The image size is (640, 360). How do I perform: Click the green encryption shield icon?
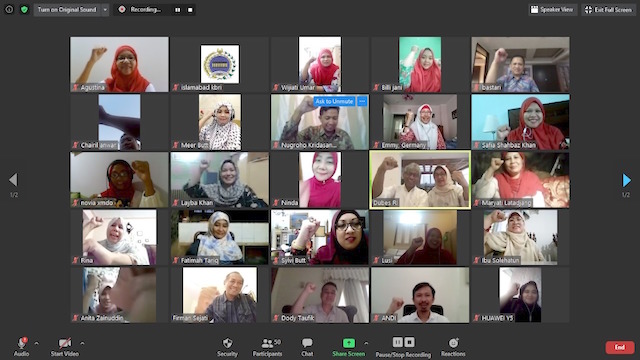[x=24, y=9]
